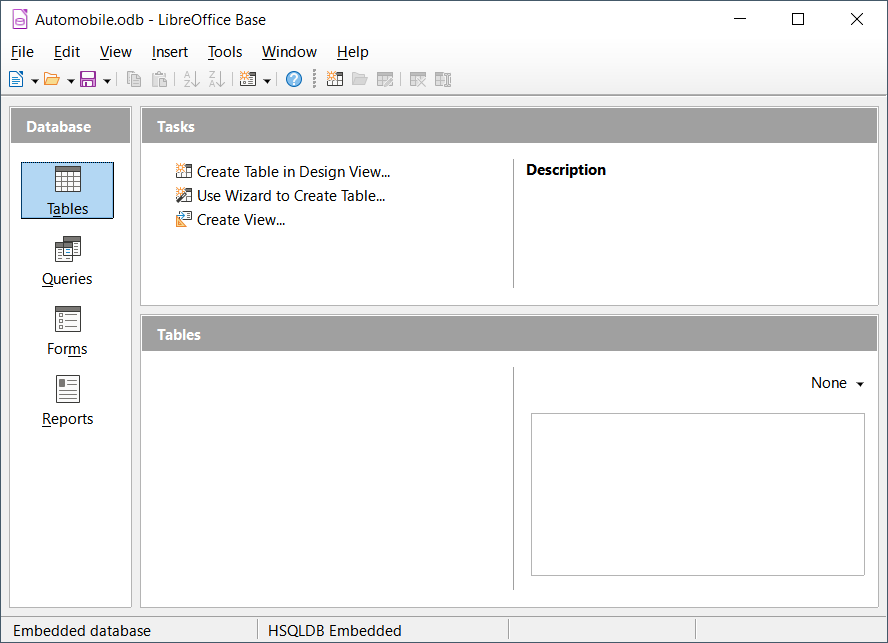The image size is (888, 643).
Task: Click the Paste icon
Action: pos(159,79)
